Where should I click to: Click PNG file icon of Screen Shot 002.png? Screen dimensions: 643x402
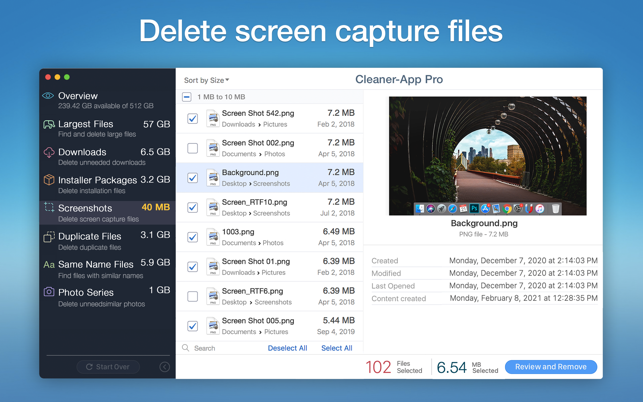point(212,148)
